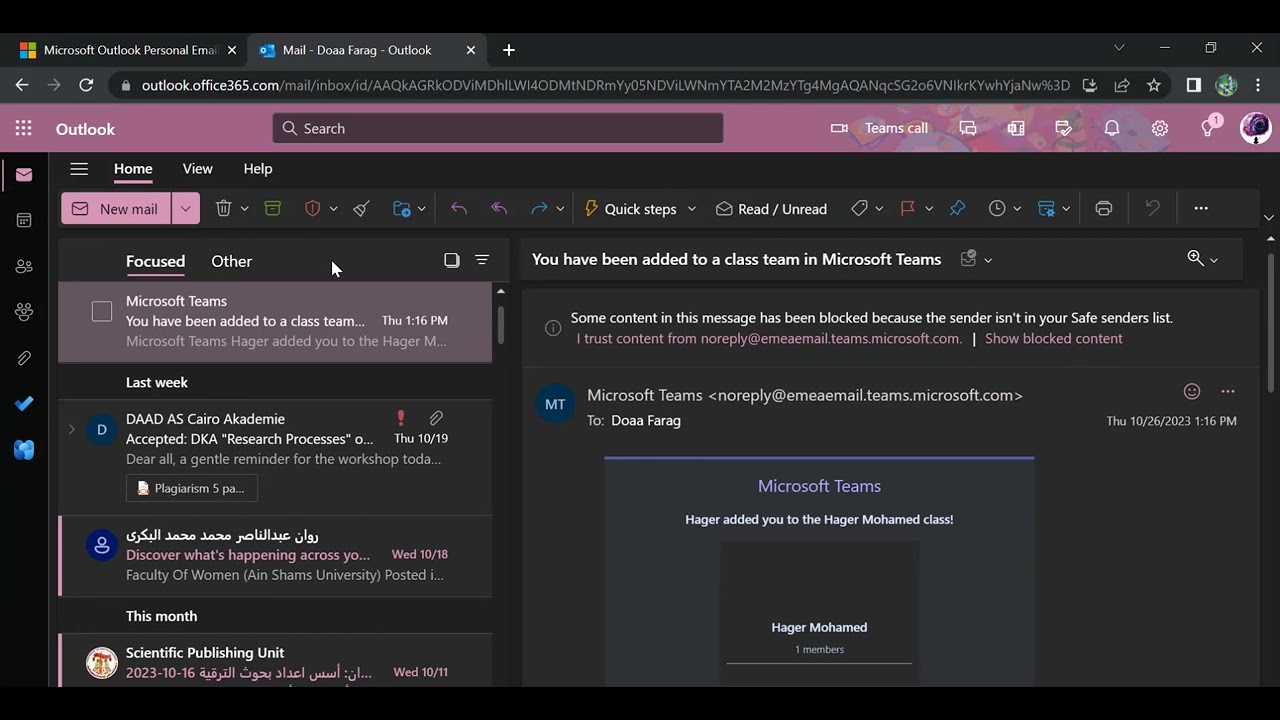Open the app launcher grid

pos(24,128)
